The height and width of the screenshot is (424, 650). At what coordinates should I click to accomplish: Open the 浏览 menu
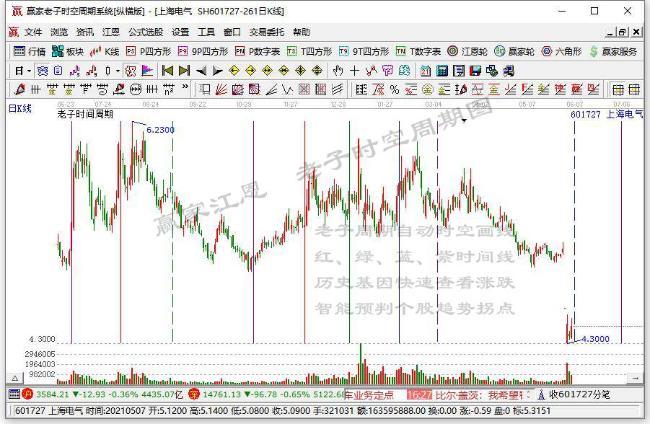coord(59,32)
